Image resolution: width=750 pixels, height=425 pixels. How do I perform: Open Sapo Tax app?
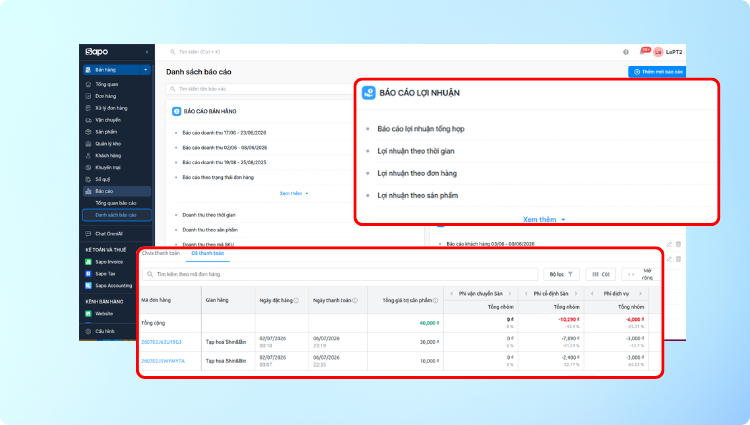tap(105, 274)
